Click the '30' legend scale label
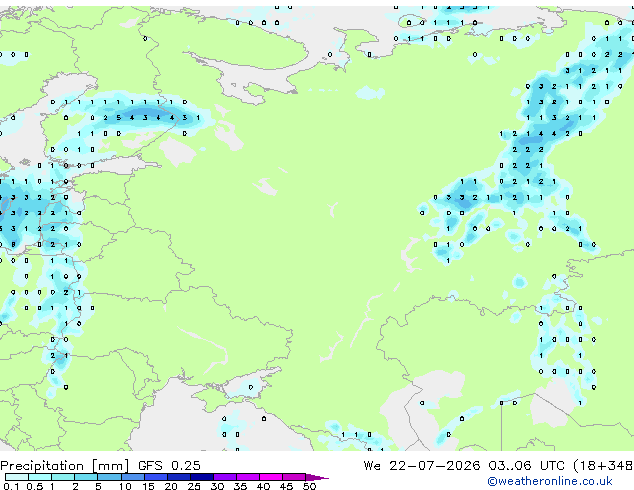Viewport: 634px width, 490px height. [218, 486]
